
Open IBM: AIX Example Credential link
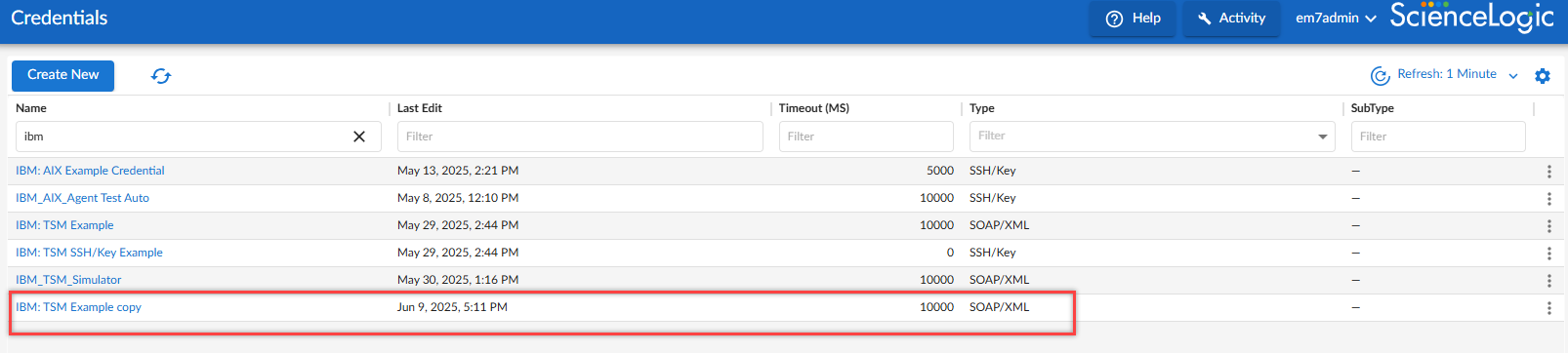tap(90, 171)
